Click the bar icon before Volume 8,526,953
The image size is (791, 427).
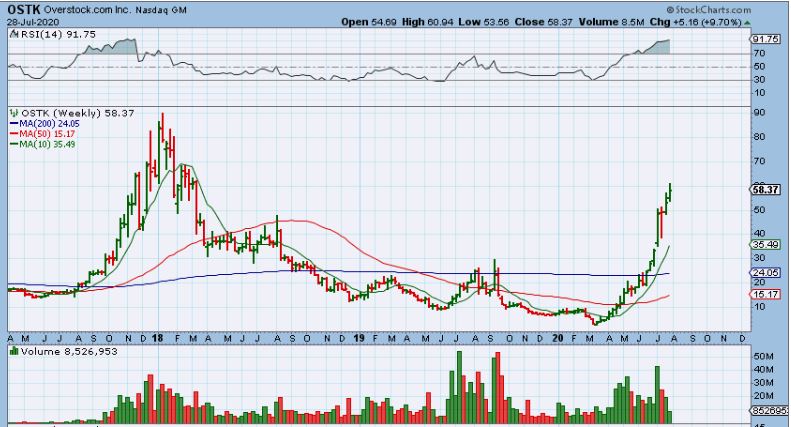coord(14,351)
